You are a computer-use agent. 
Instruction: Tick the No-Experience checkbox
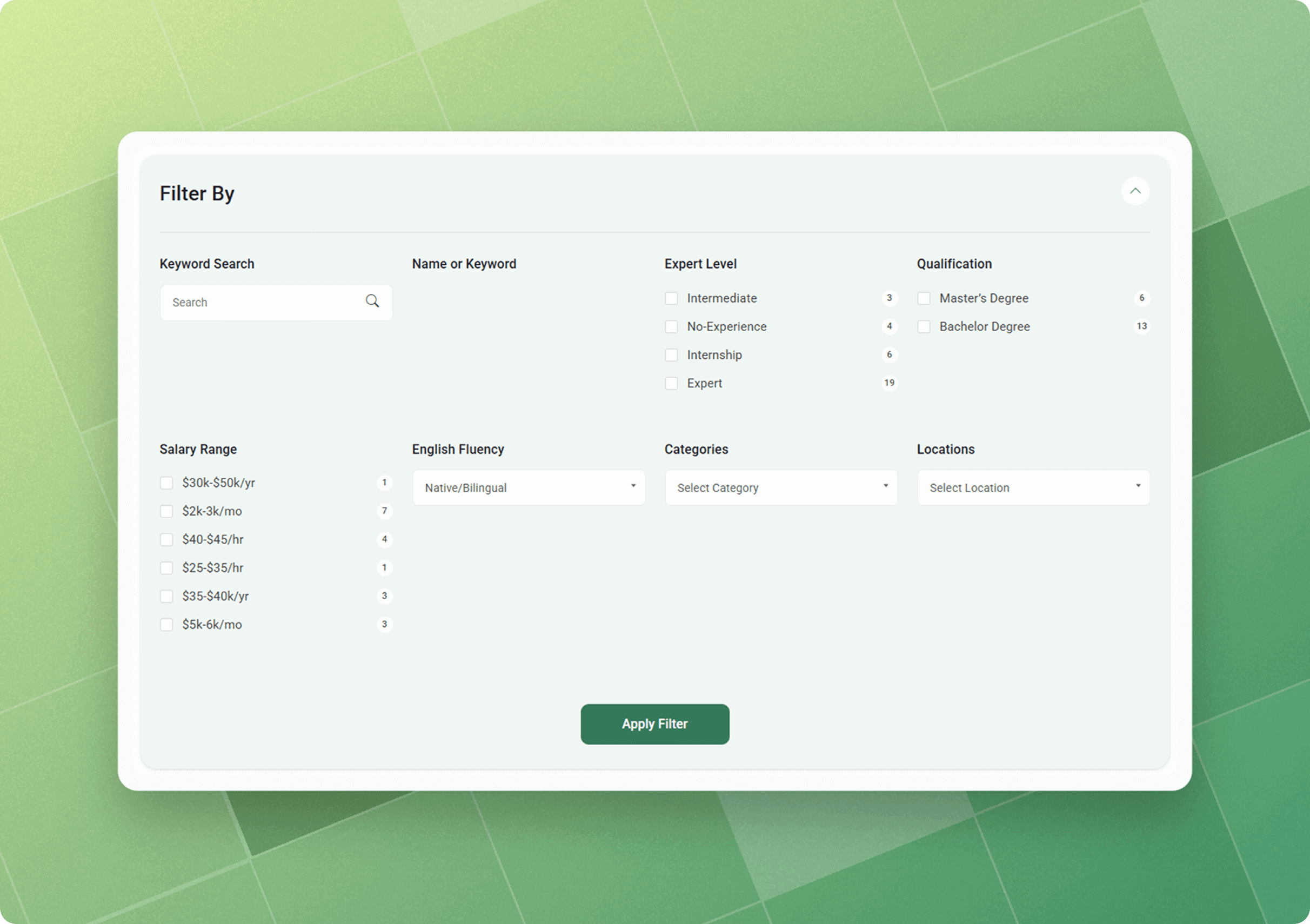coord(672,327)
